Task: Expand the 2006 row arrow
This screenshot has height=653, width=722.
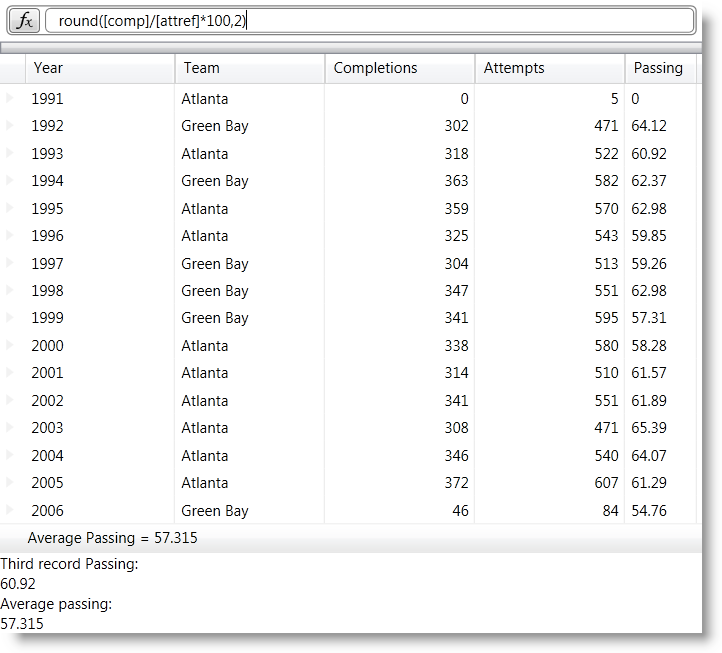Action: pos(11,511)
